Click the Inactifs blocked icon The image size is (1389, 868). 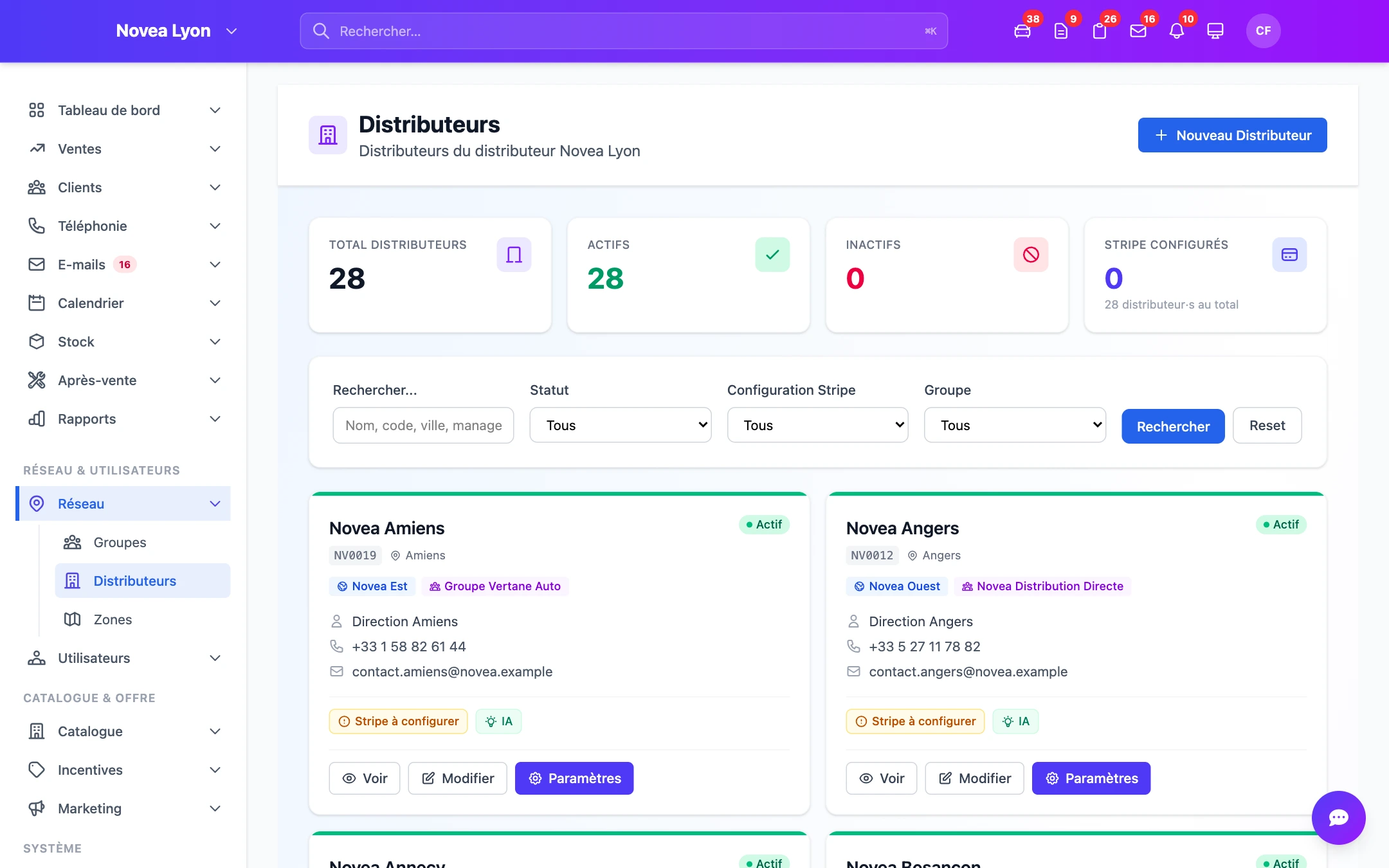click(1031, 255)
